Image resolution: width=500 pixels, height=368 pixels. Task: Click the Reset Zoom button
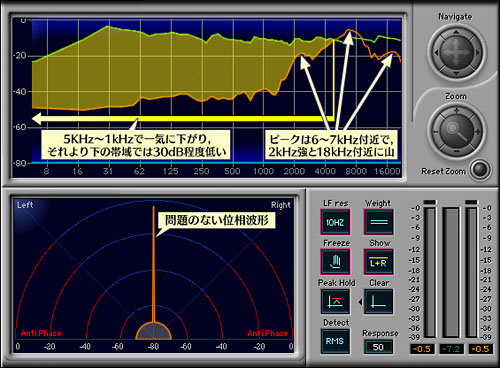tap(480, 170)
